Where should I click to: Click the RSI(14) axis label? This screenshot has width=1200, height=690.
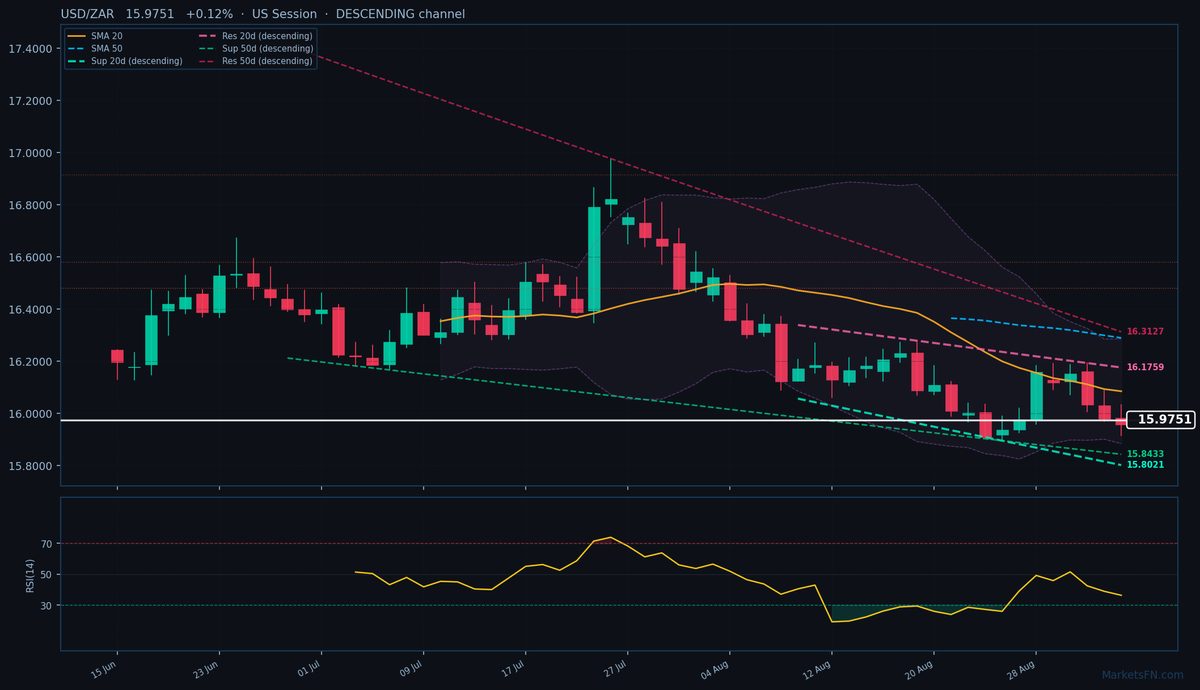point(31,574)
